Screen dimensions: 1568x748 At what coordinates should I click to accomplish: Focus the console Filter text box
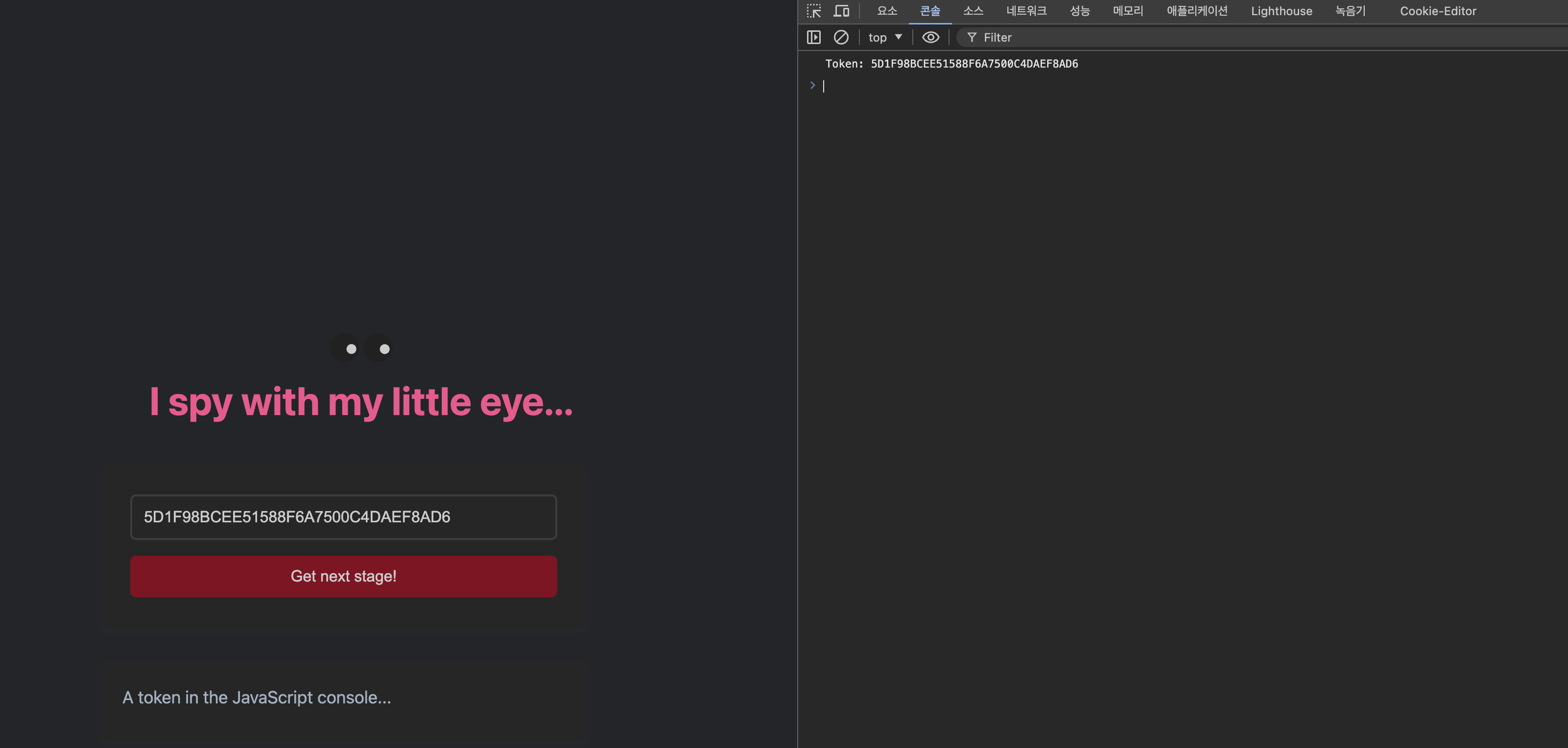pyautogui.click(x=1217, y=37)
